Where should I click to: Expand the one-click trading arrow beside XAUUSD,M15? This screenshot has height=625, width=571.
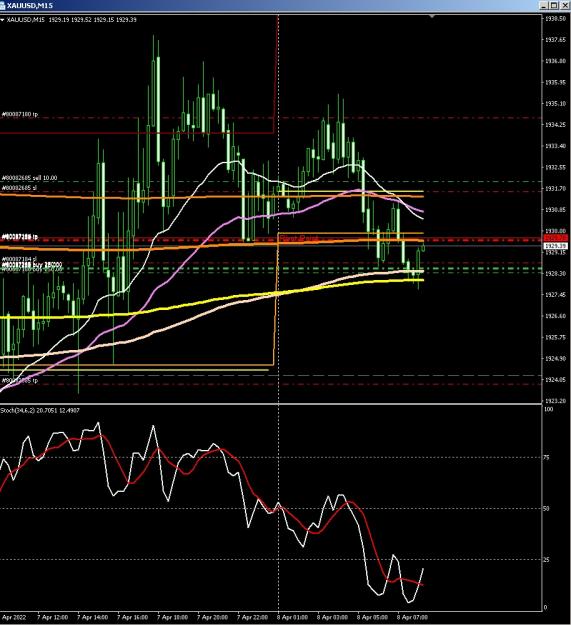(2, 20)
